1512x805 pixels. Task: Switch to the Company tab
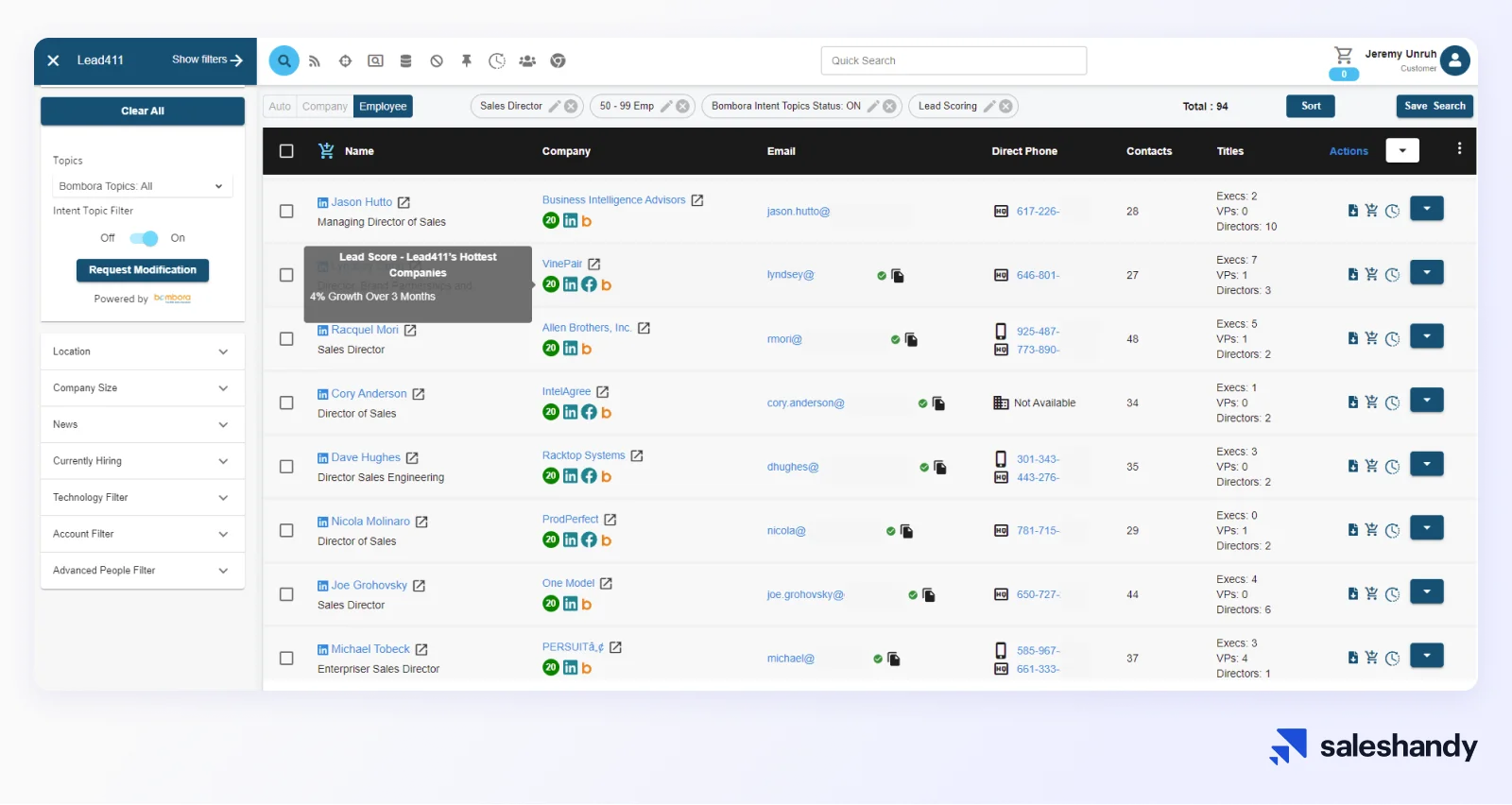pyautogui.click(x=325, y=107)
